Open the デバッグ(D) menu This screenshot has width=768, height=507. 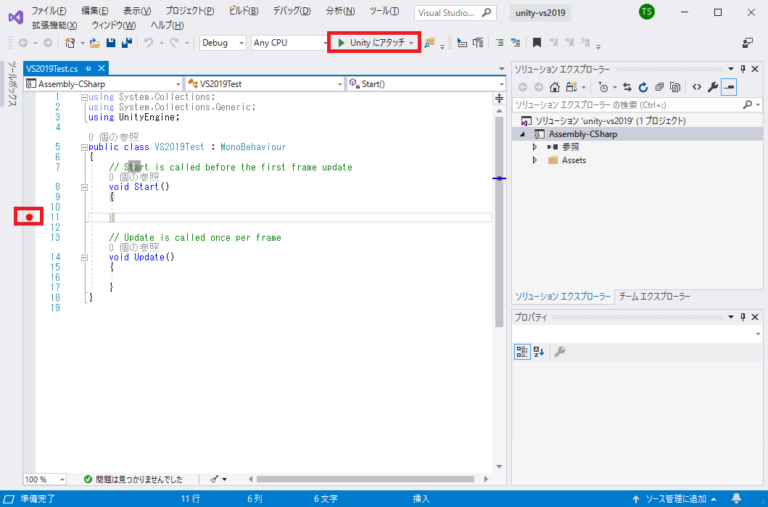pyautogui.click(x=291, y=11)
